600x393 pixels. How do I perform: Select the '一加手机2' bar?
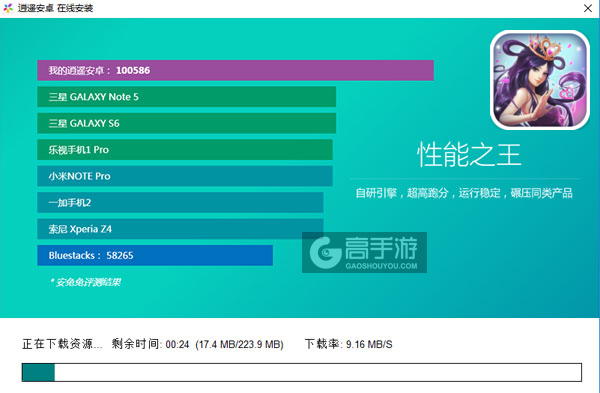[180, 202]
